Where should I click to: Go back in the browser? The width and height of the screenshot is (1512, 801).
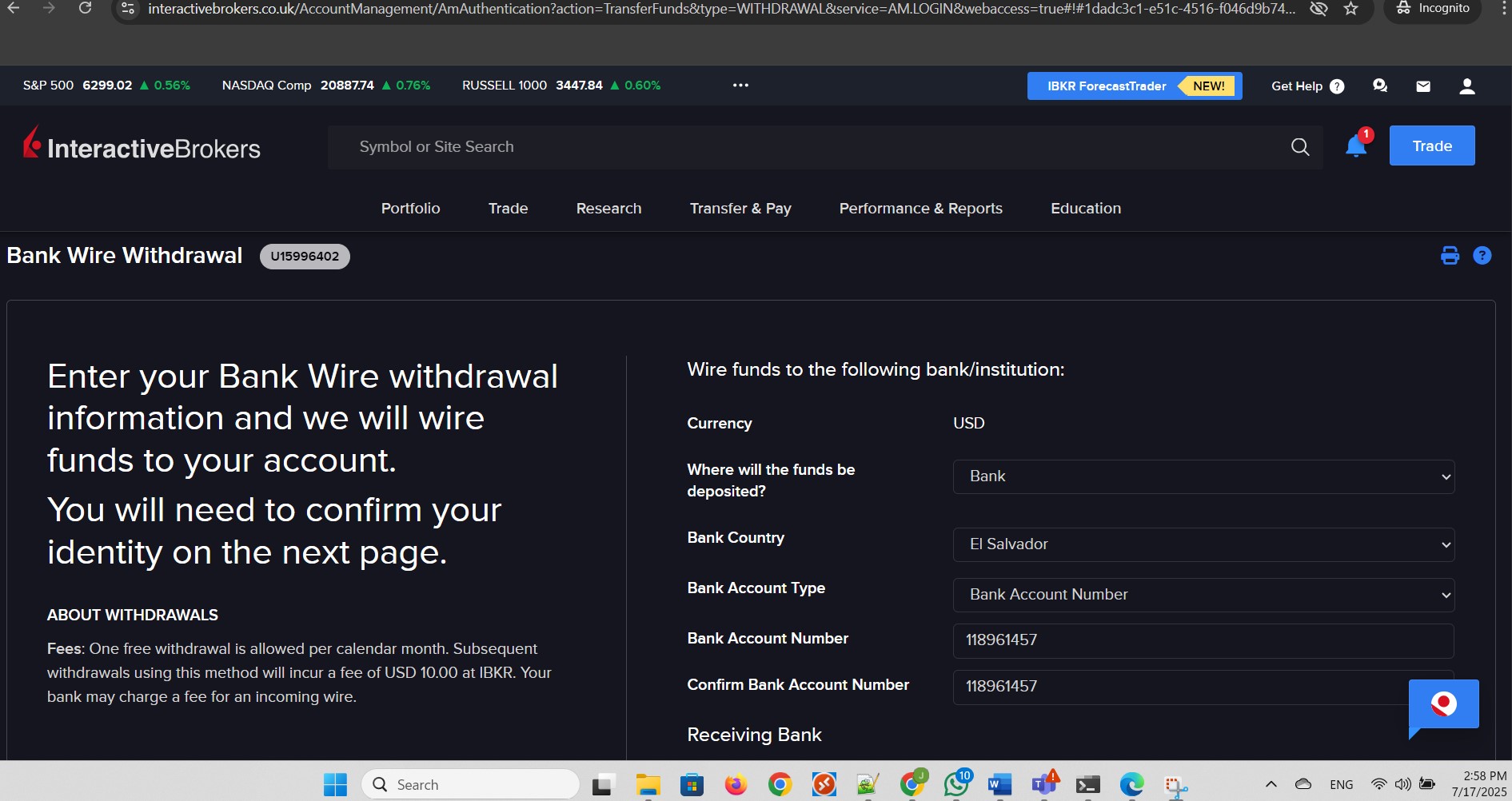coord(13,9)
